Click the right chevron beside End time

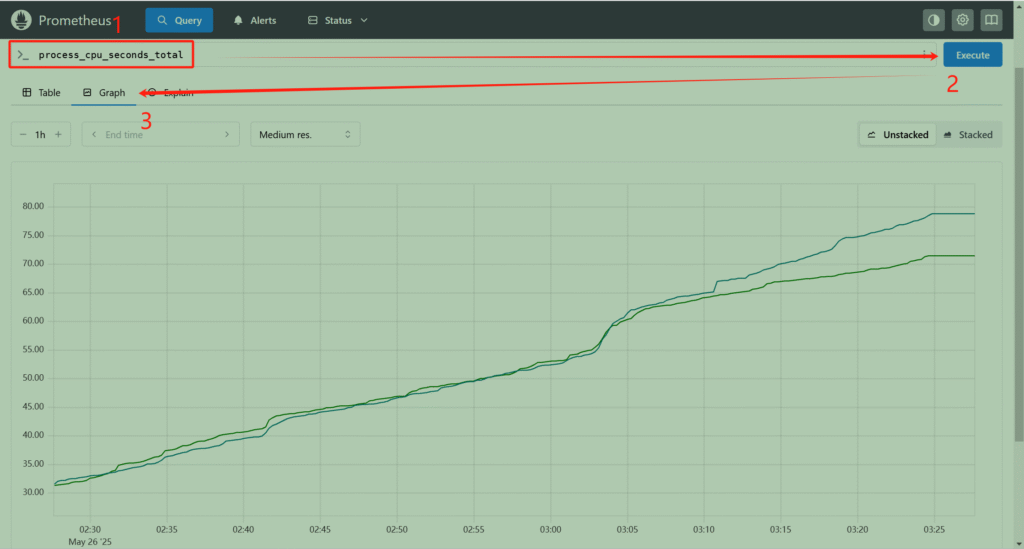point(227,134)
